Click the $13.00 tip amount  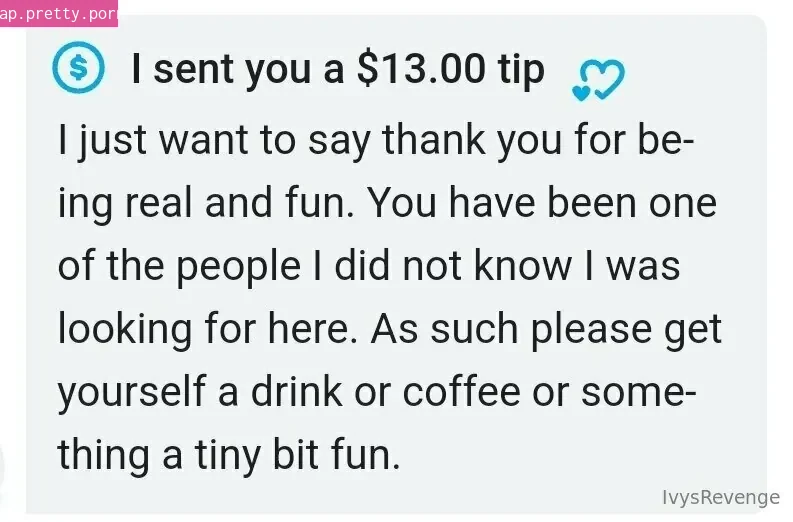tap(421, 68)
